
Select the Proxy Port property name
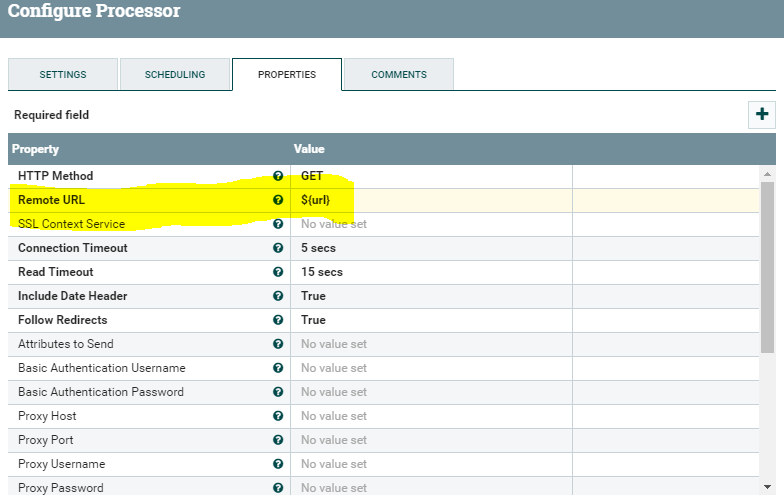pos(46,440)
